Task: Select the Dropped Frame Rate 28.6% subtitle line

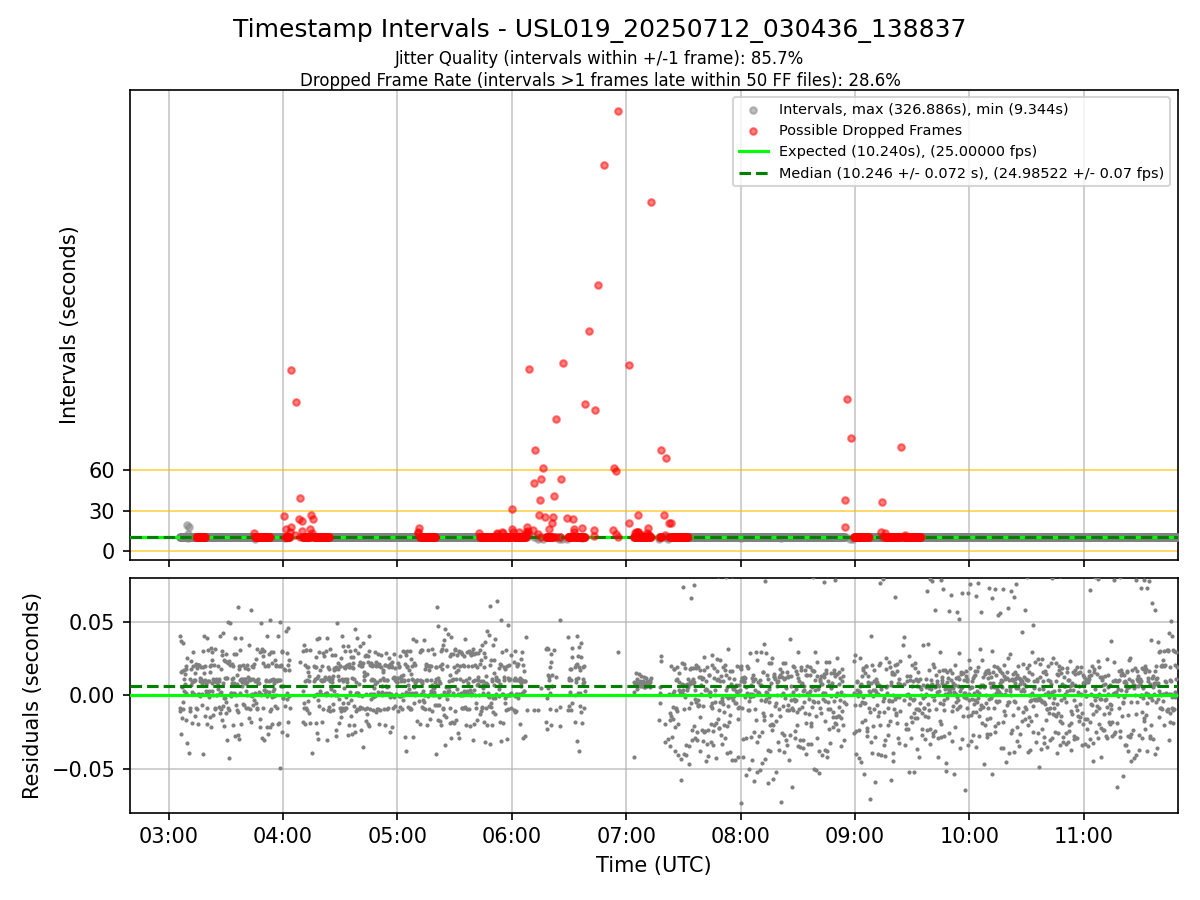Action: (600, 80)
